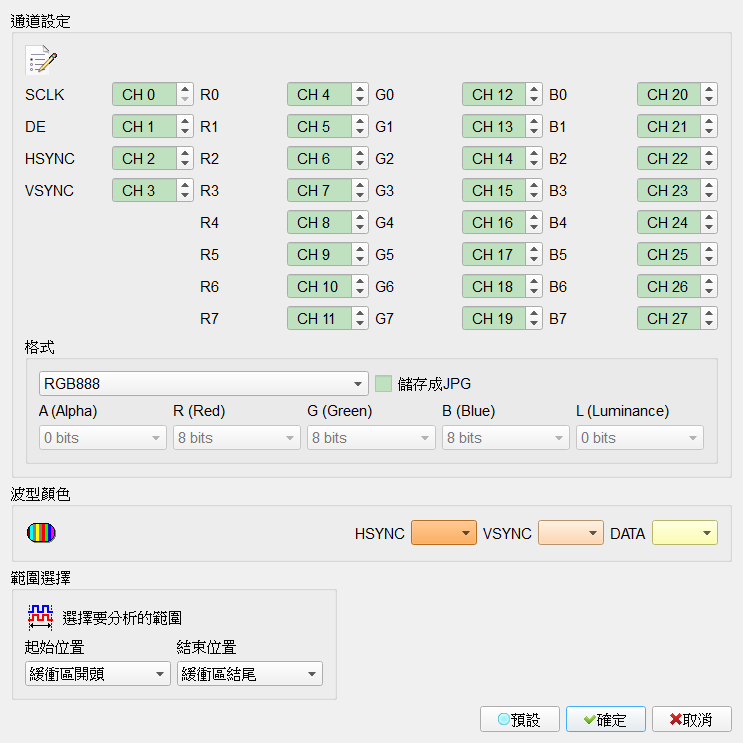Image resolution: width=743 pixels, height=743 pixels.
Task: Cancel with the 取消 button
Action: 691,719
